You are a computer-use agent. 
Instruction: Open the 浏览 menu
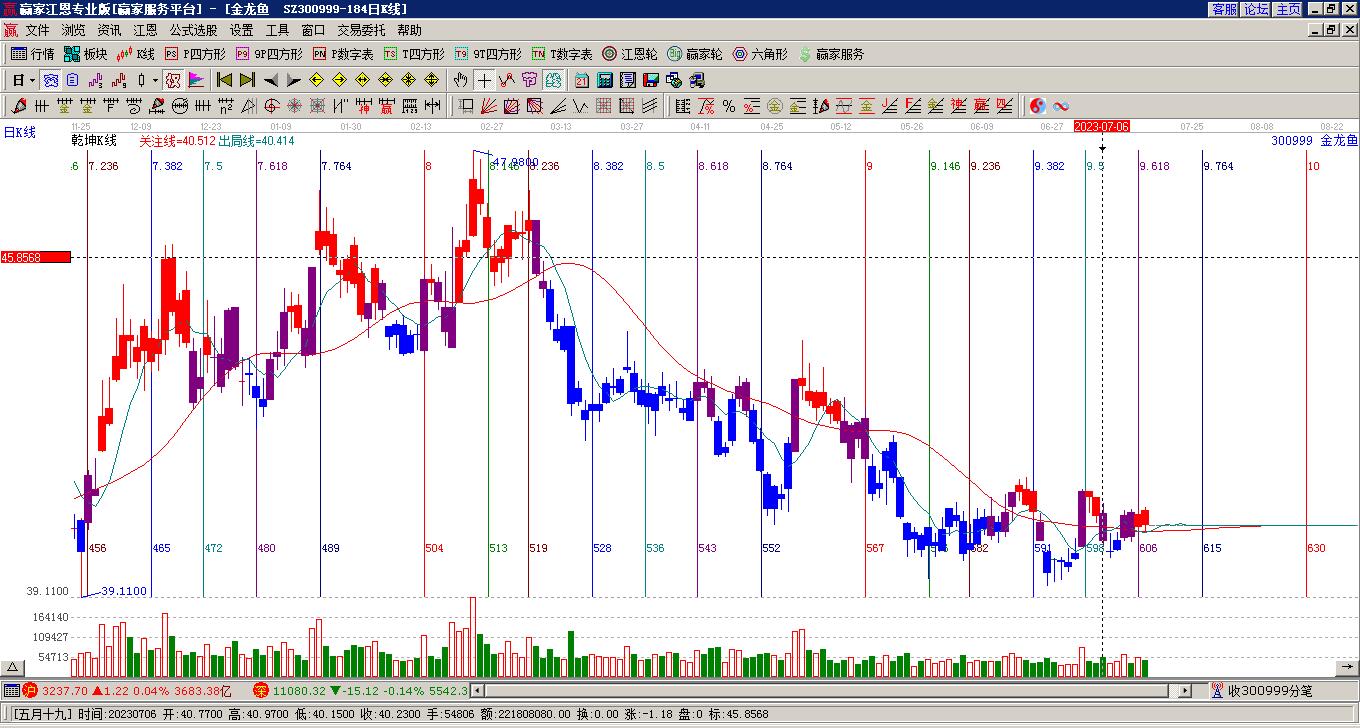[x=73, y=31]
